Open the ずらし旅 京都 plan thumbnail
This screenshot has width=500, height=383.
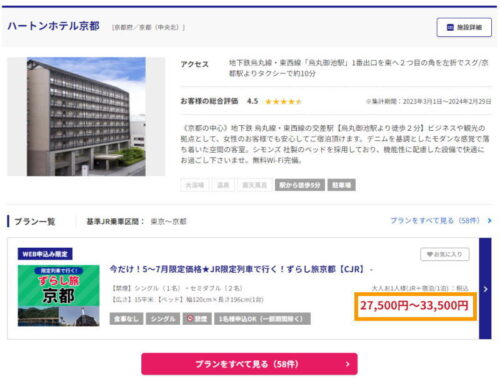pyautogui.click(x=59, y=295)
